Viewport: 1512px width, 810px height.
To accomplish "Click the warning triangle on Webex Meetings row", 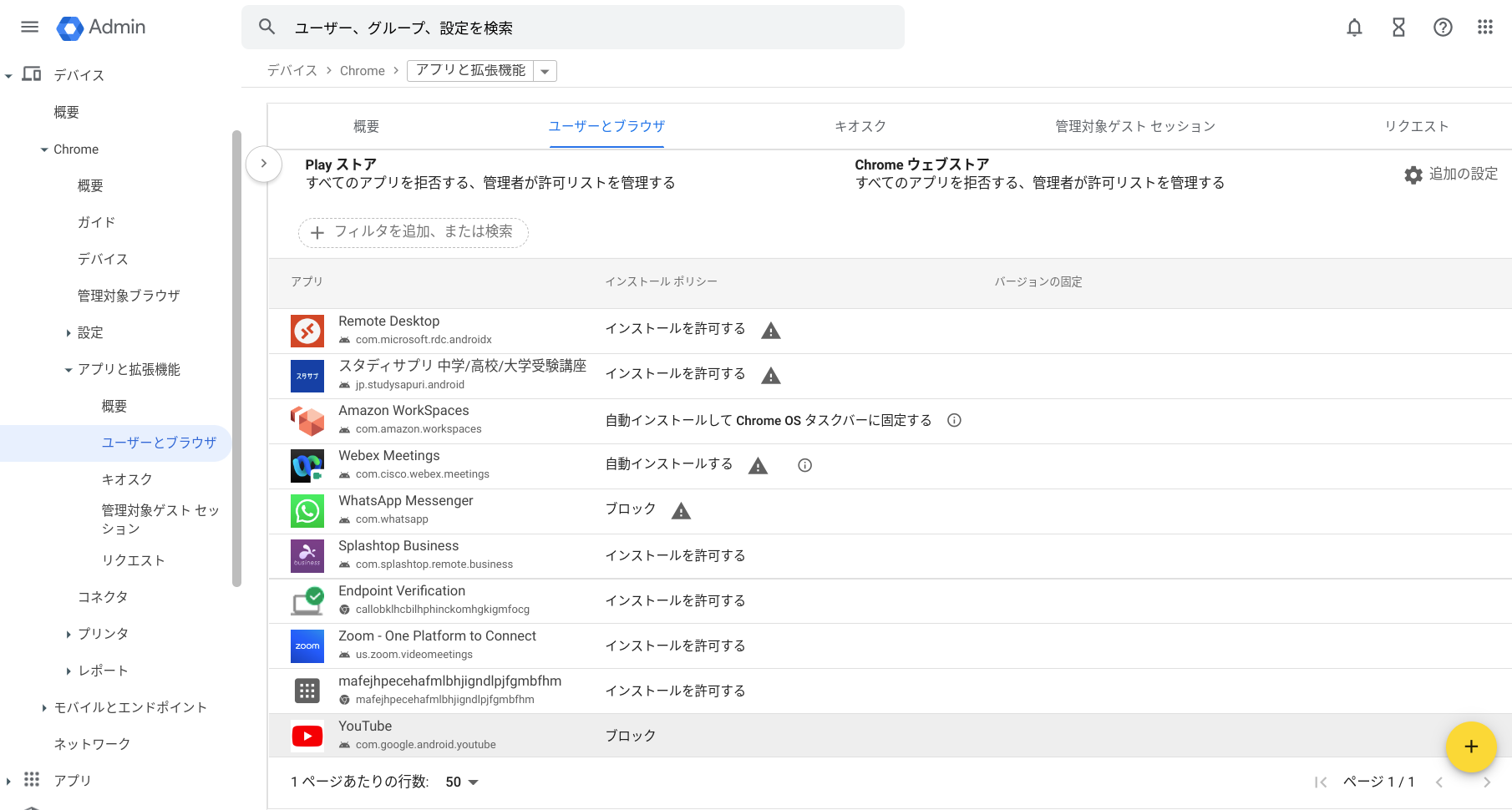I will [758, 466].
